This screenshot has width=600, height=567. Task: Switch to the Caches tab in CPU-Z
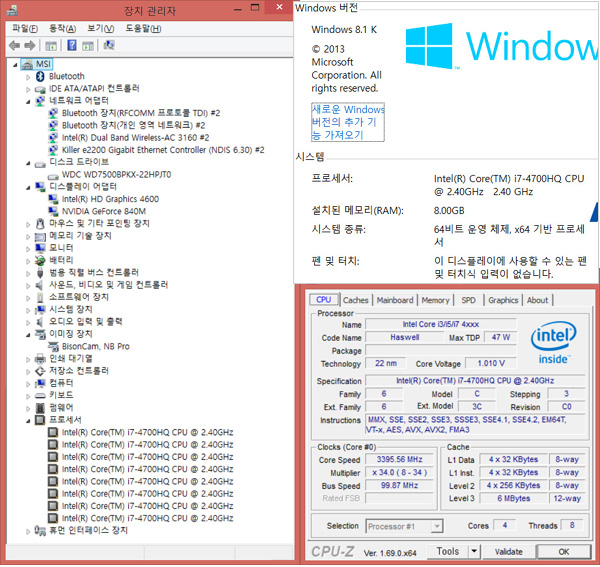coord(355,300)
